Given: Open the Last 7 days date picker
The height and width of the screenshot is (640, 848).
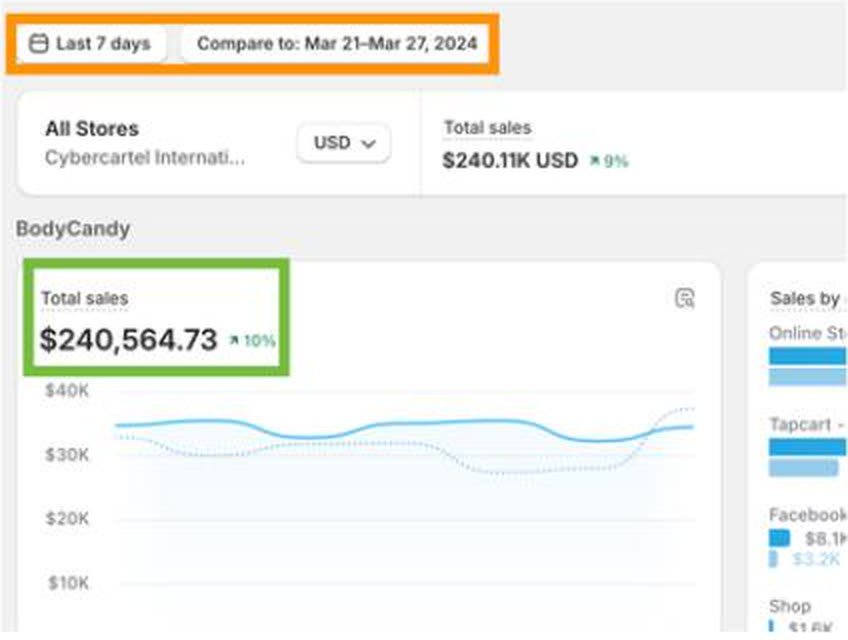Looking at the screenshot, I should (91, 43).
